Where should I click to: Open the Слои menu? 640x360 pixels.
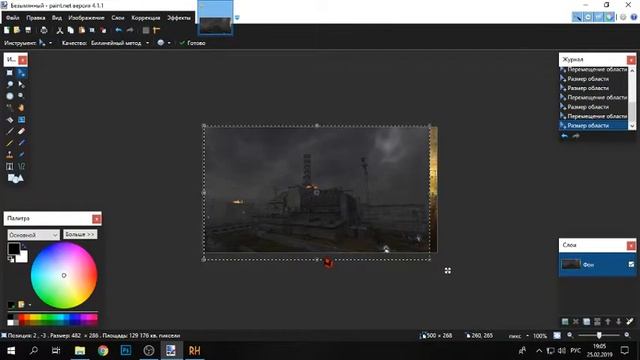click(x=118, y=18)
